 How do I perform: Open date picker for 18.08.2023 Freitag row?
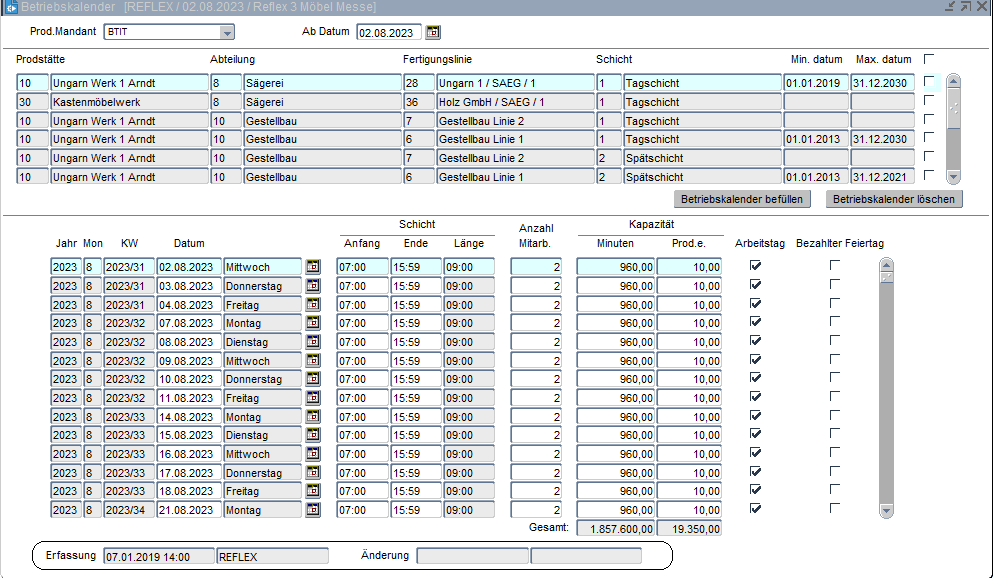click(x=313, y=491)
